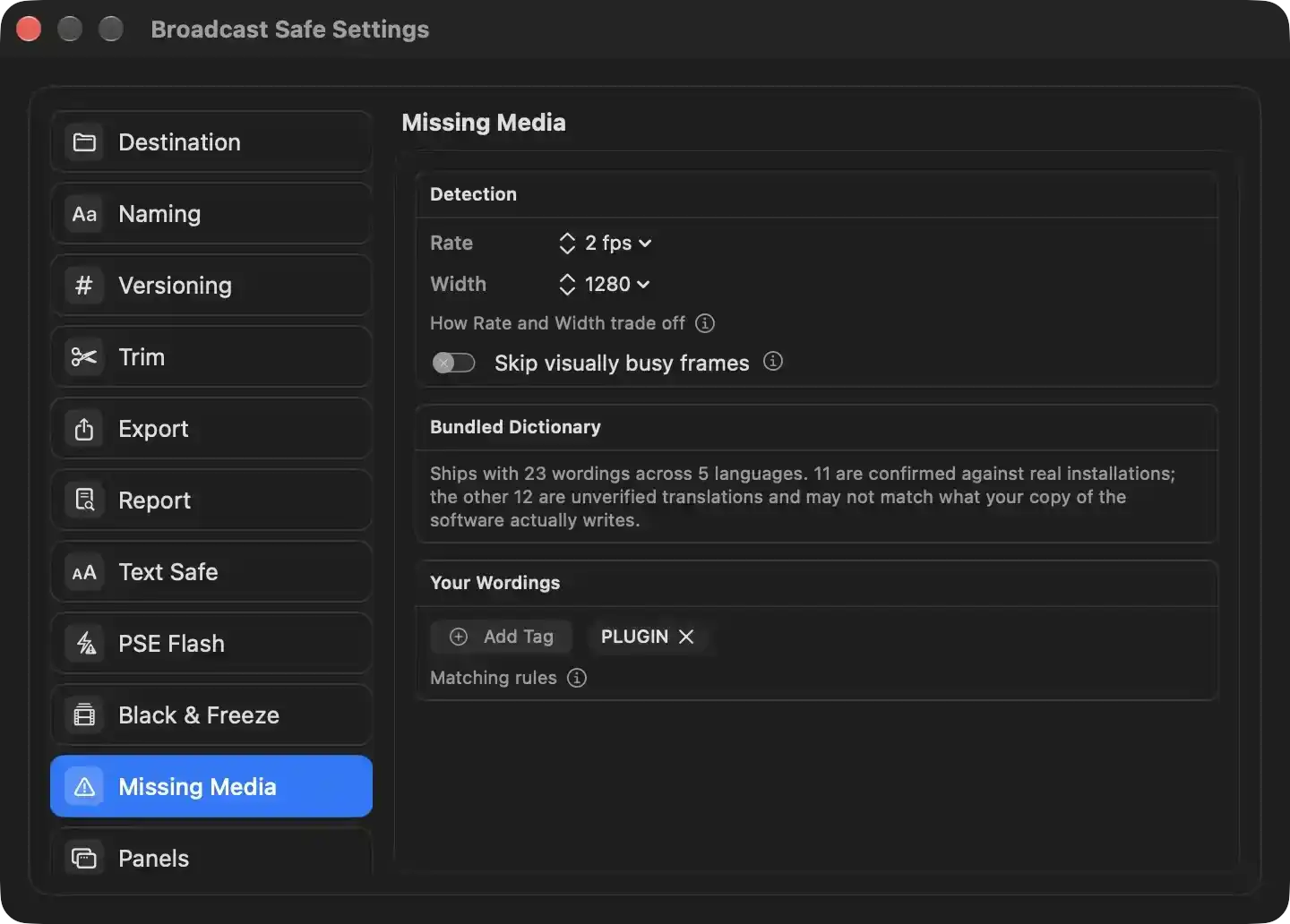Select the Missing Media sidebar item
This screenshot has width=1290, height=924.
211,786
